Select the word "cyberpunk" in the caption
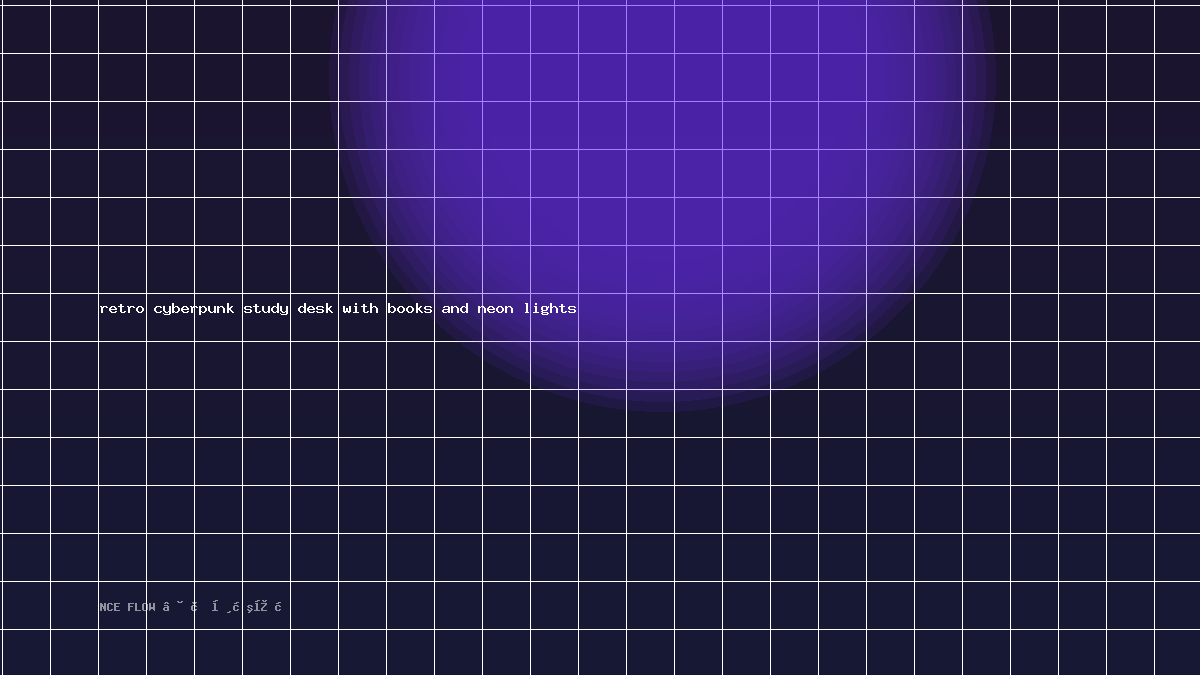The image size is (1200, 675). coord(194,309)
